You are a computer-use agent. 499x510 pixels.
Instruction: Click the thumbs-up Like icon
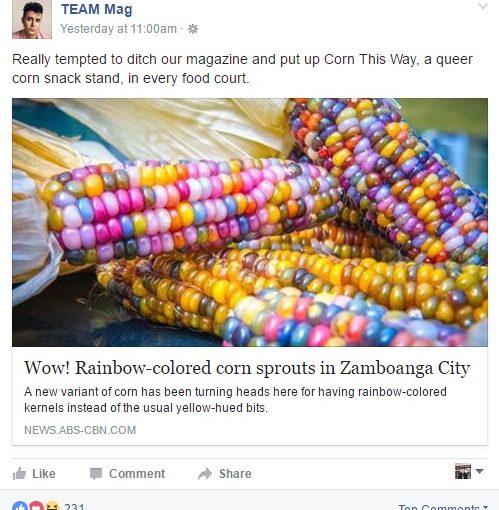tap(19, 474)
